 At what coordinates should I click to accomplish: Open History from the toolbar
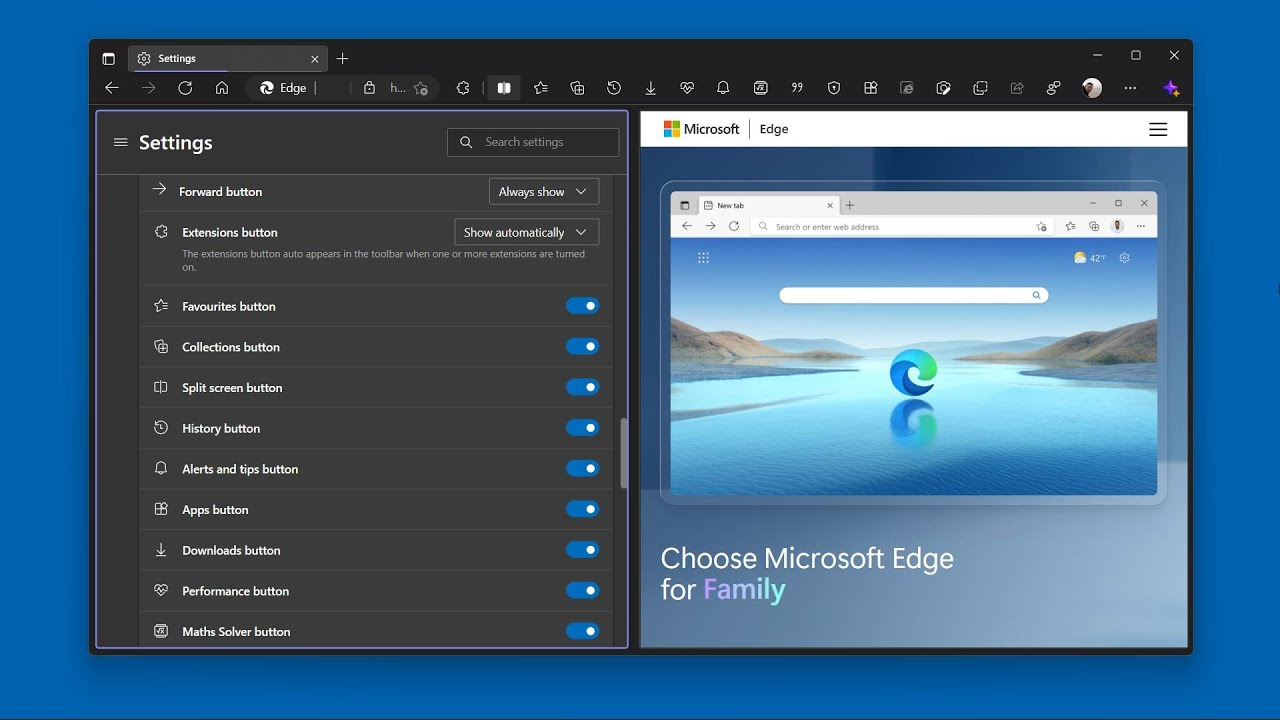click(x=614, y=88)
